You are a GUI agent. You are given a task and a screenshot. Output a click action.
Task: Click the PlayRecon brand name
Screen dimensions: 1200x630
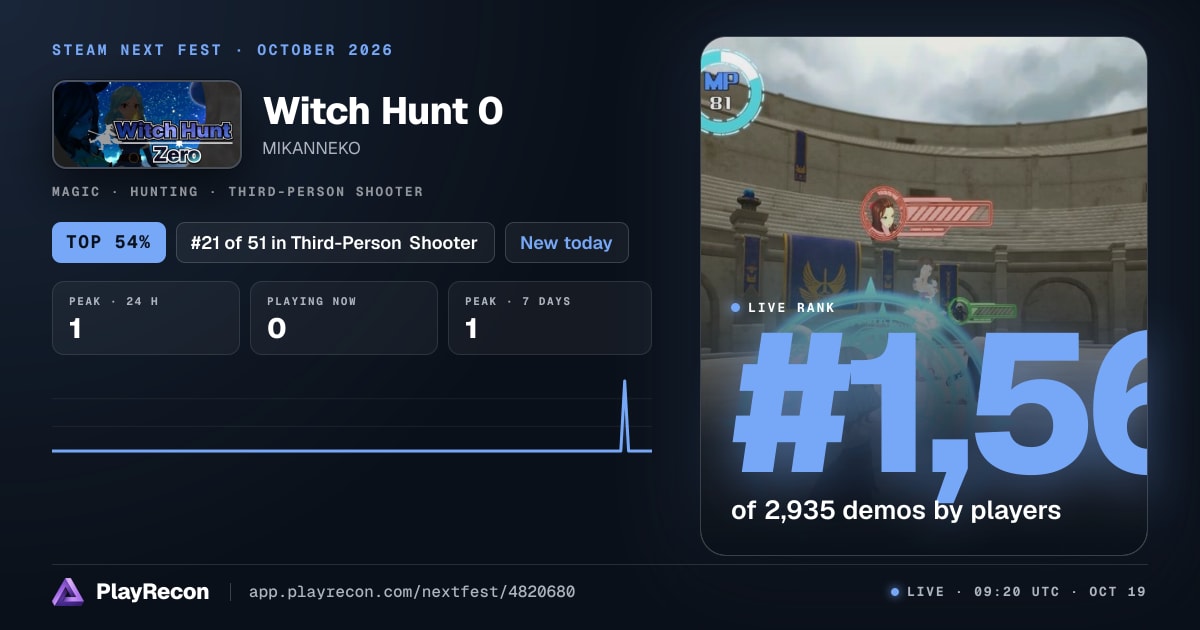point(152,592)
